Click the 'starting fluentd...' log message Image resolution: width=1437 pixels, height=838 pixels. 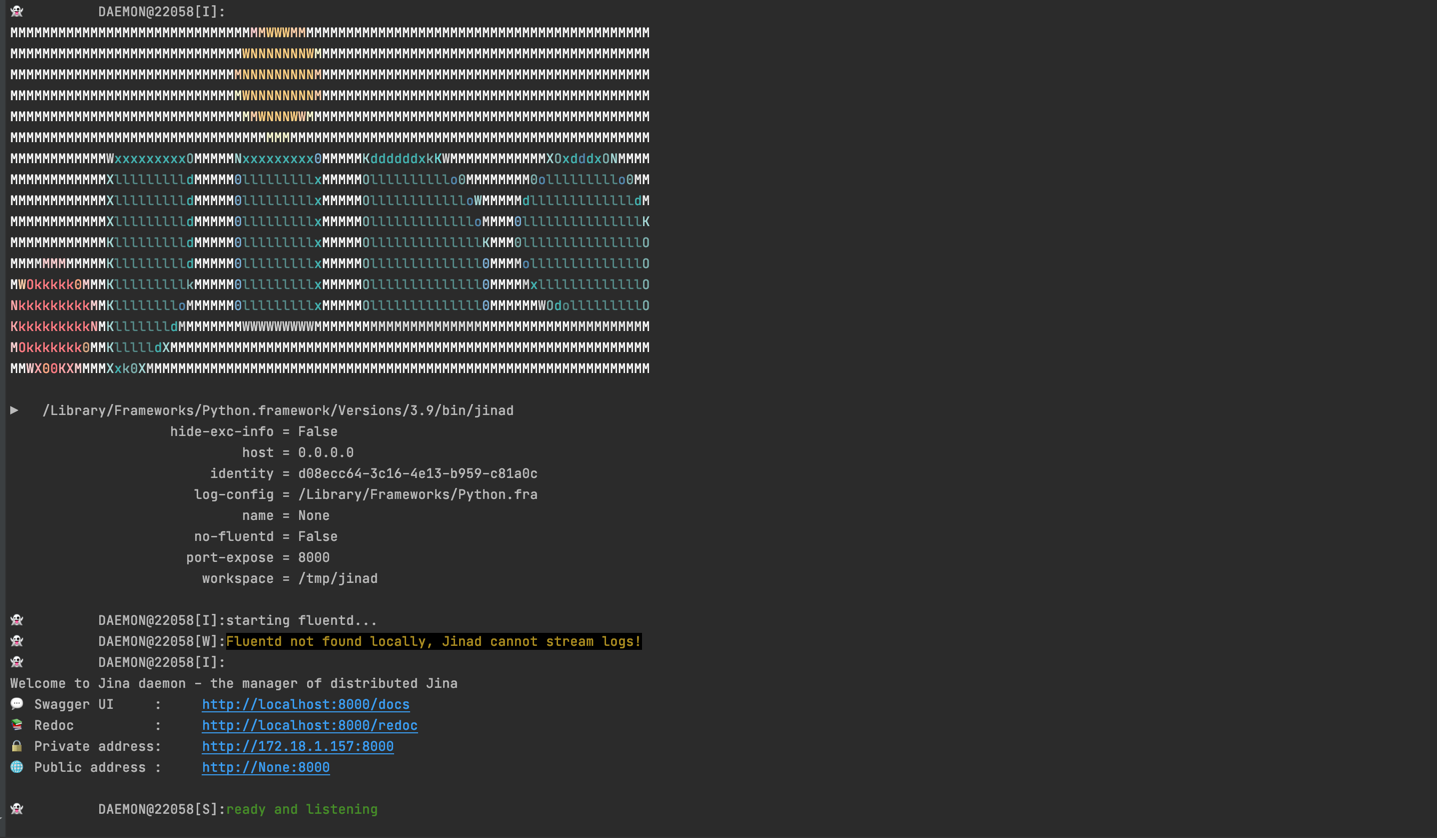[302, 621]
